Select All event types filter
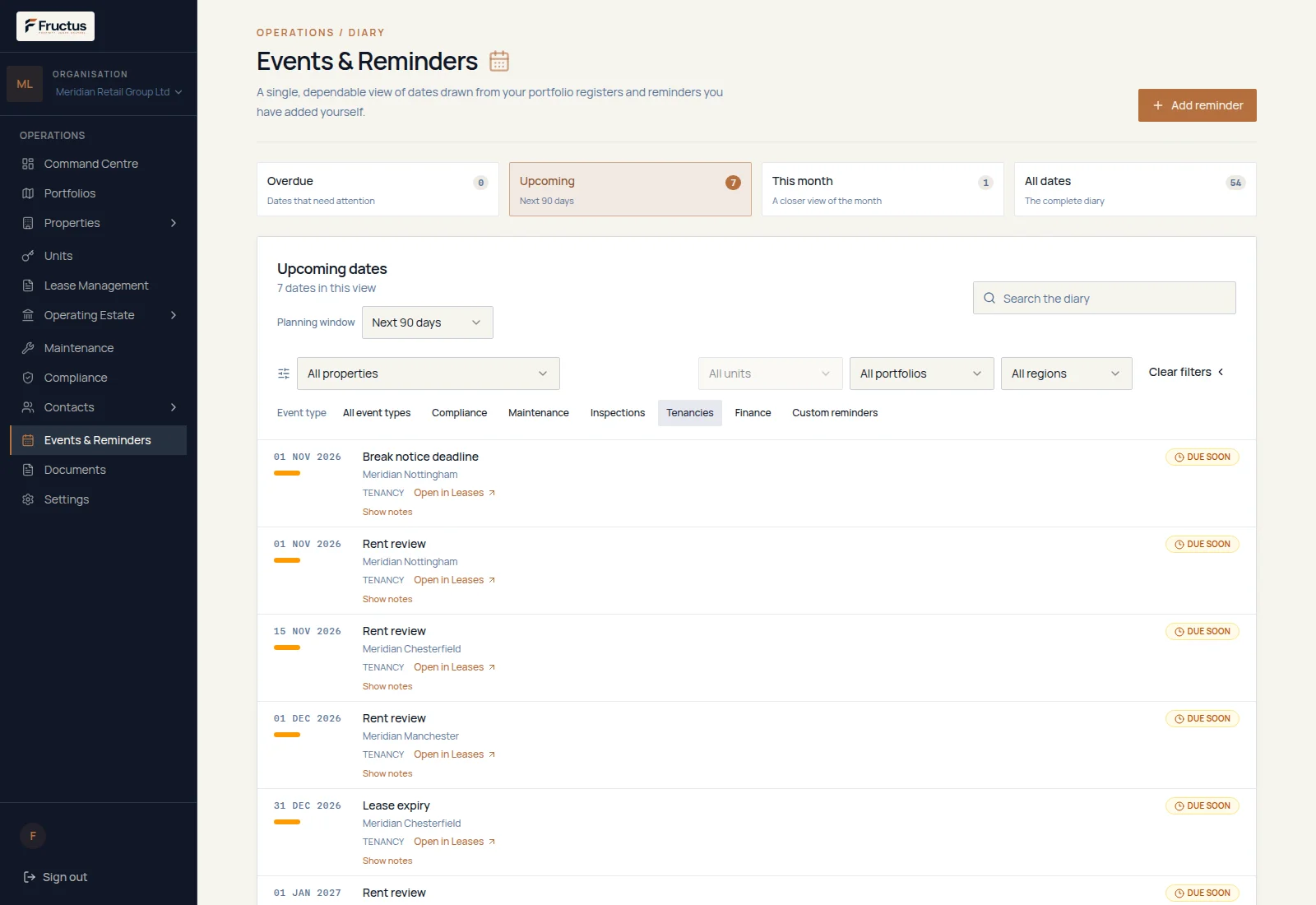The image size is (1316, 905). tap(377, 413)
